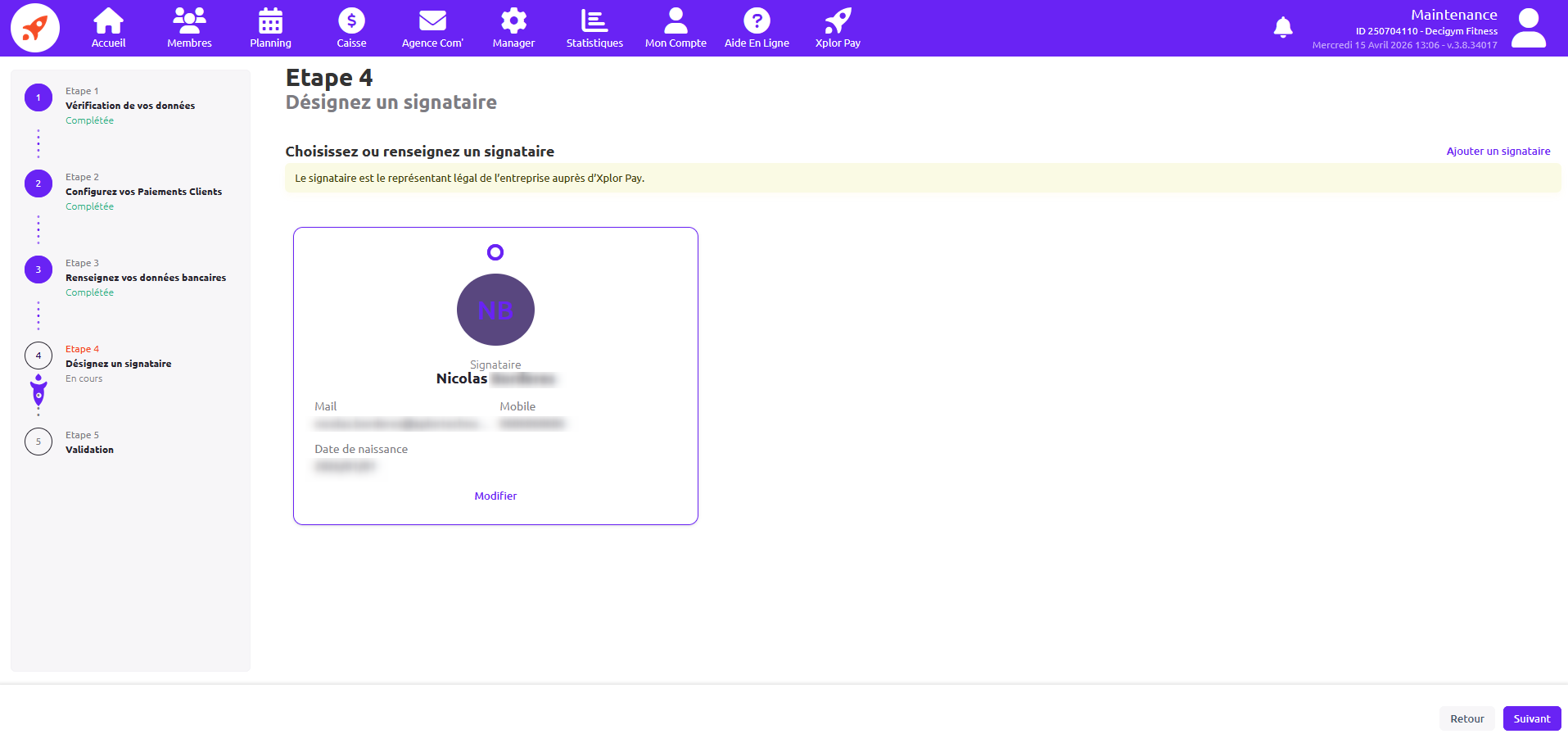Click Ajouter un signataire link
Viewport: 1568px width, 752px height.
tap(1498, 152)
